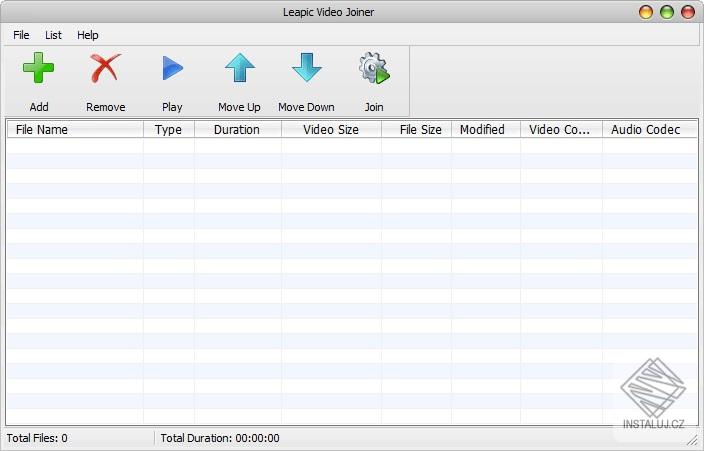Sort by Video Size column header
The height and width of the screenshot is (451, 704).
pyautogui.click(x=331, y=129)
